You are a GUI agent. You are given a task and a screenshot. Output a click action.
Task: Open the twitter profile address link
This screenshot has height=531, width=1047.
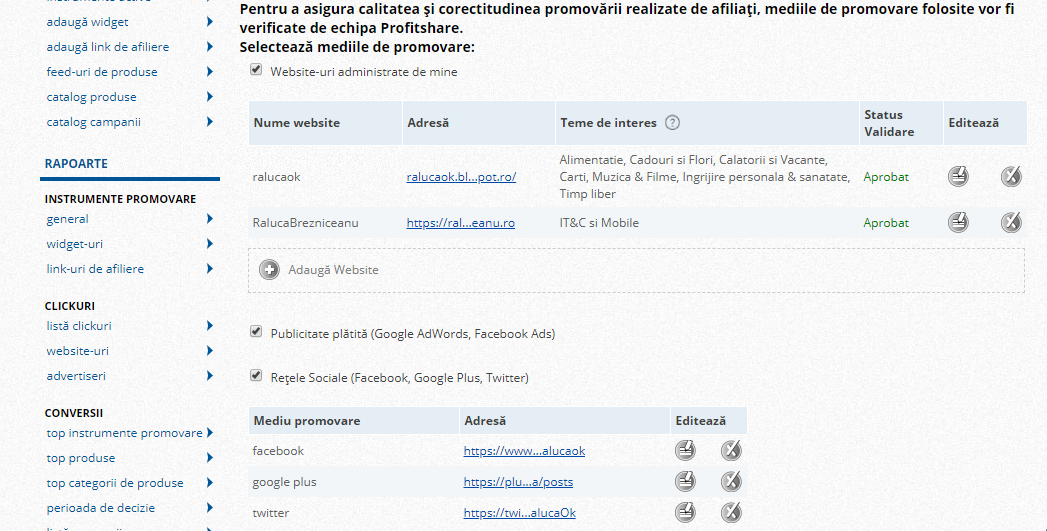[519, 513]
